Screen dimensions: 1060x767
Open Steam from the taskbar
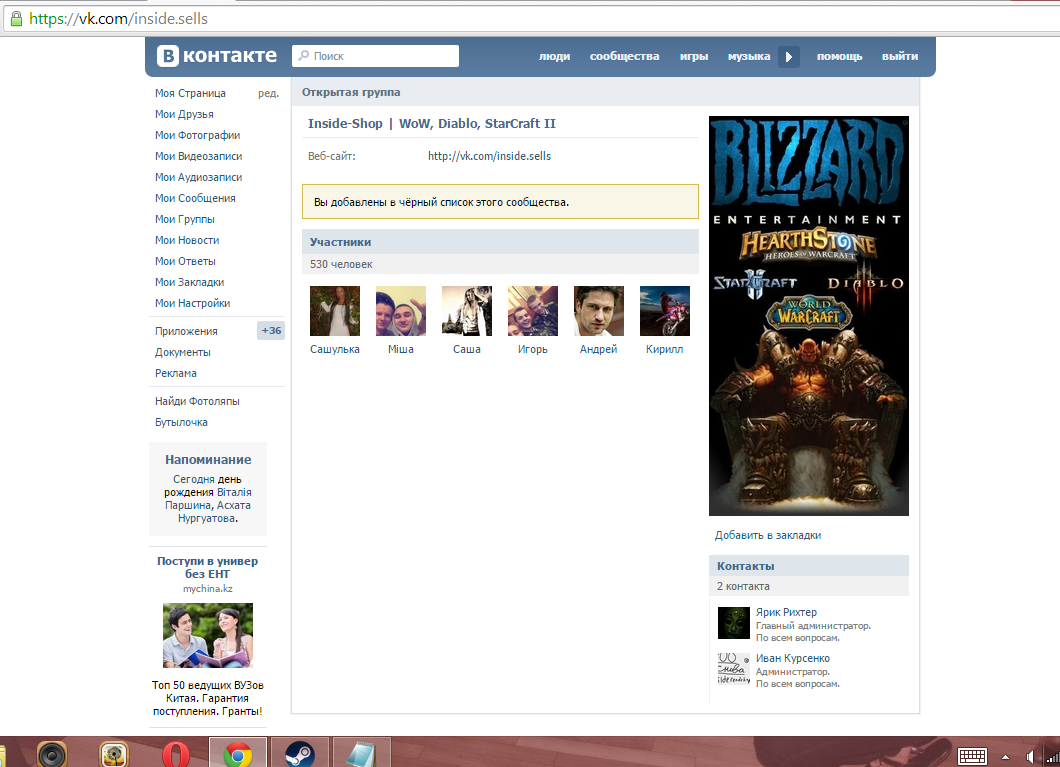pos(299,754)
